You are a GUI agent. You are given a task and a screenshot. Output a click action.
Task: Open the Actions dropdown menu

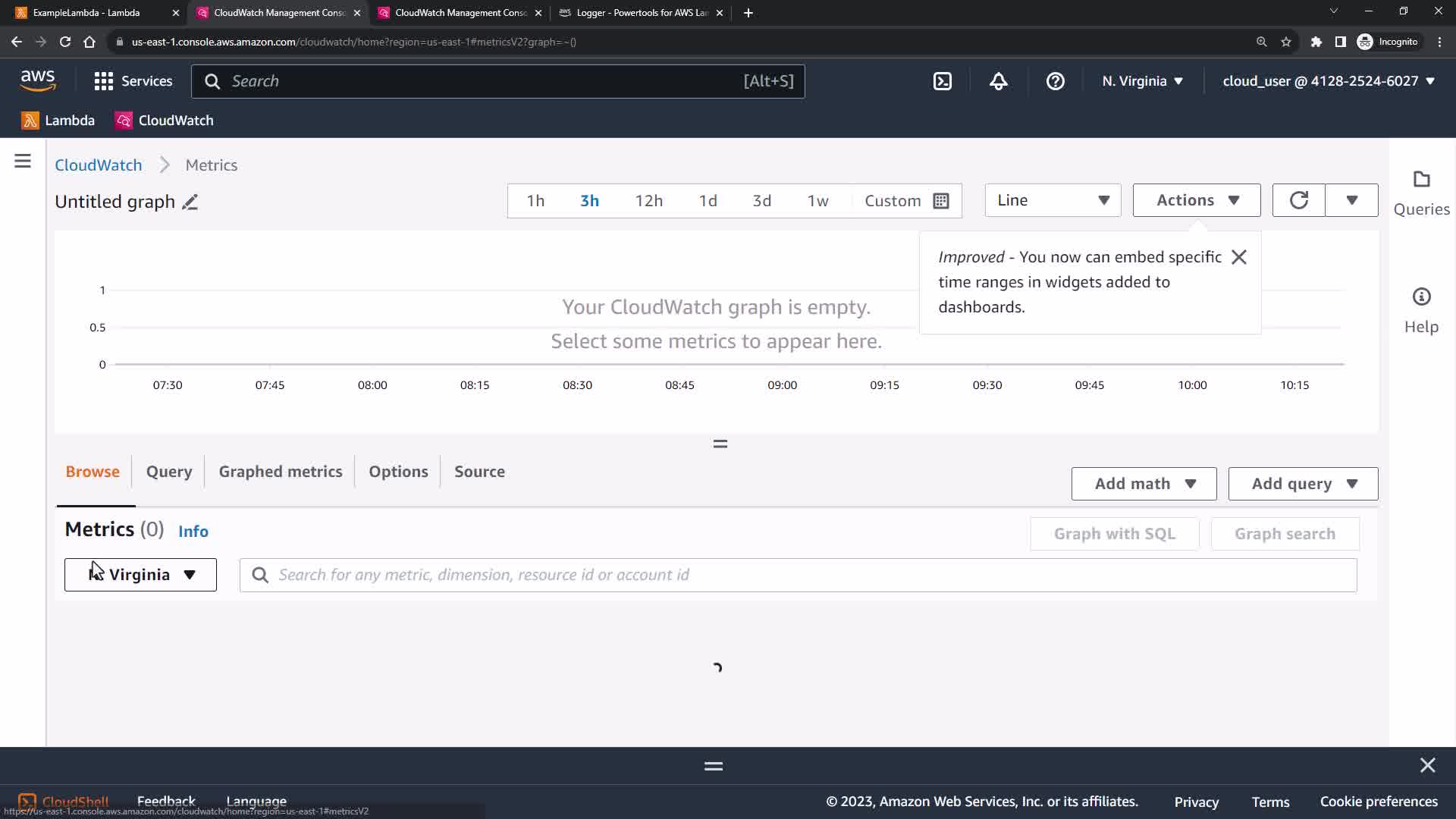(x=1197, y=200)
